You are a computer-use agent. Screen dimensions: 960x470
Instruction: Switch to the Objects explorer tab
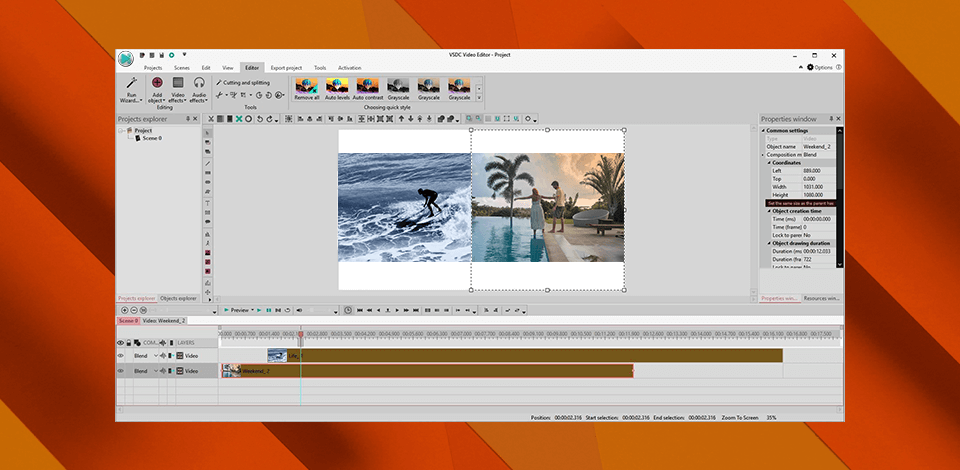coord(178,298)
